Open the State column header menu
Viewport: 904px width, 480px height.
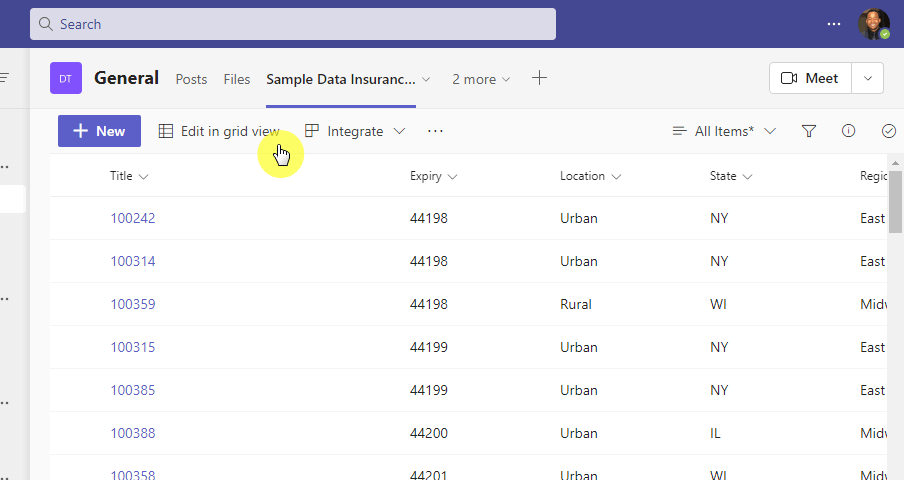pyautogui.click(x=731, y=176)
